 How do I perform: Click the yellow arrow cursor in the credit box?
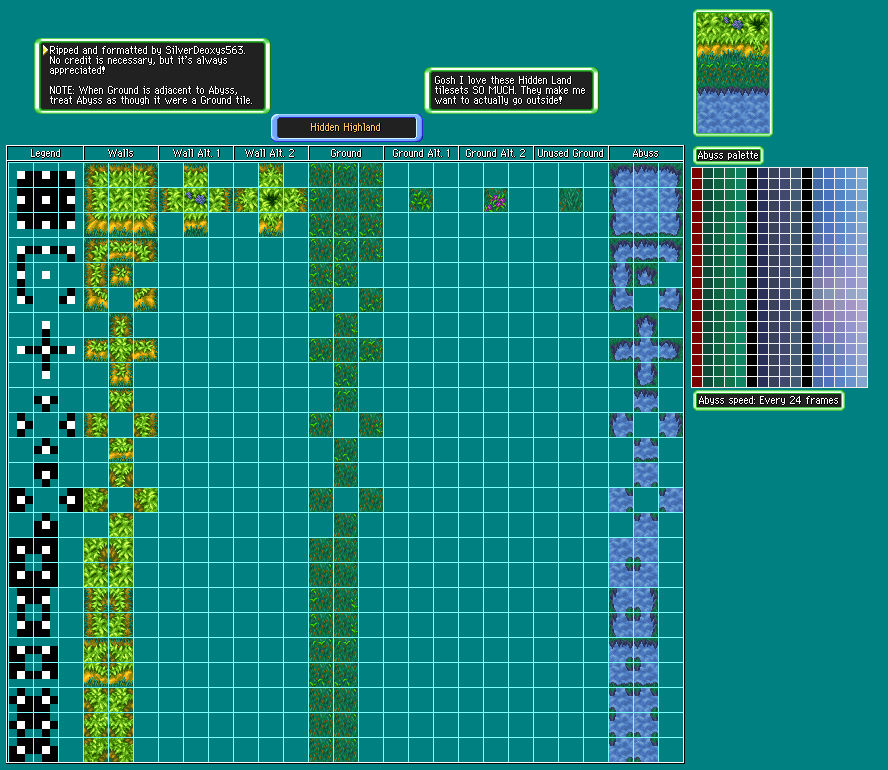click(x=45, y=50)
